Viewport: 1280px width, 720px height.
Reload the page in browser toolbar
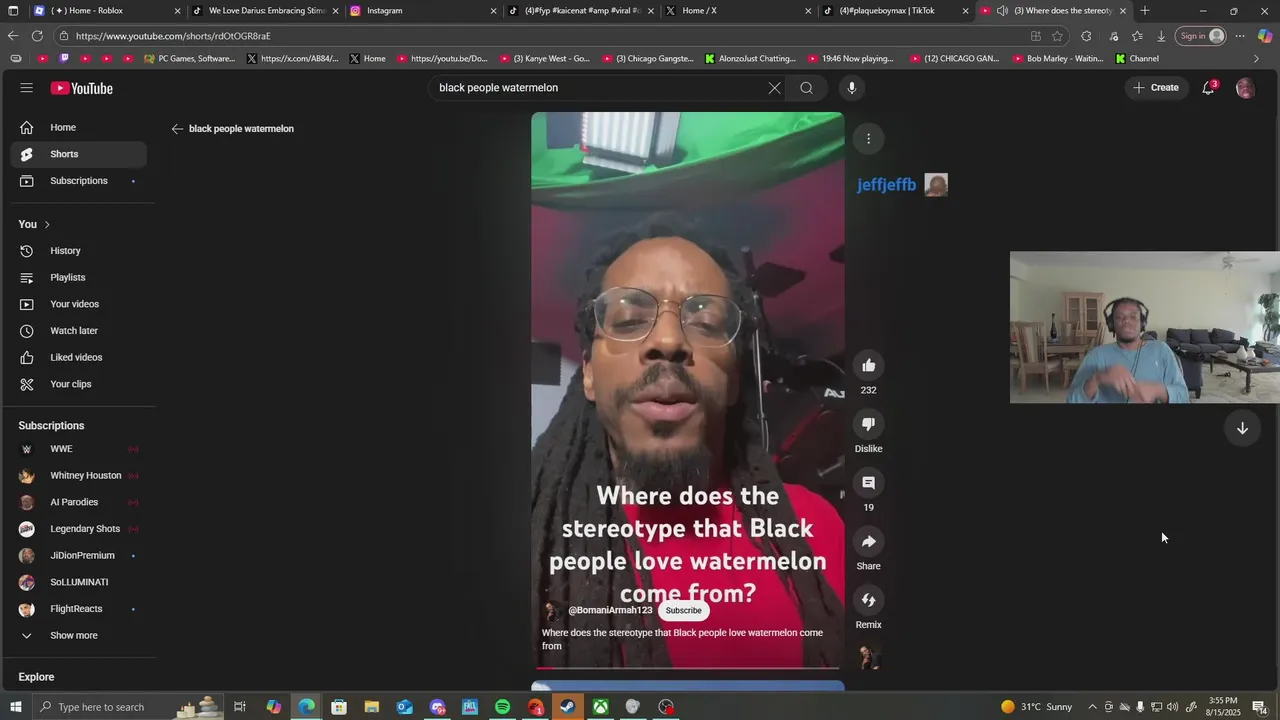click(x=37, y=36)
